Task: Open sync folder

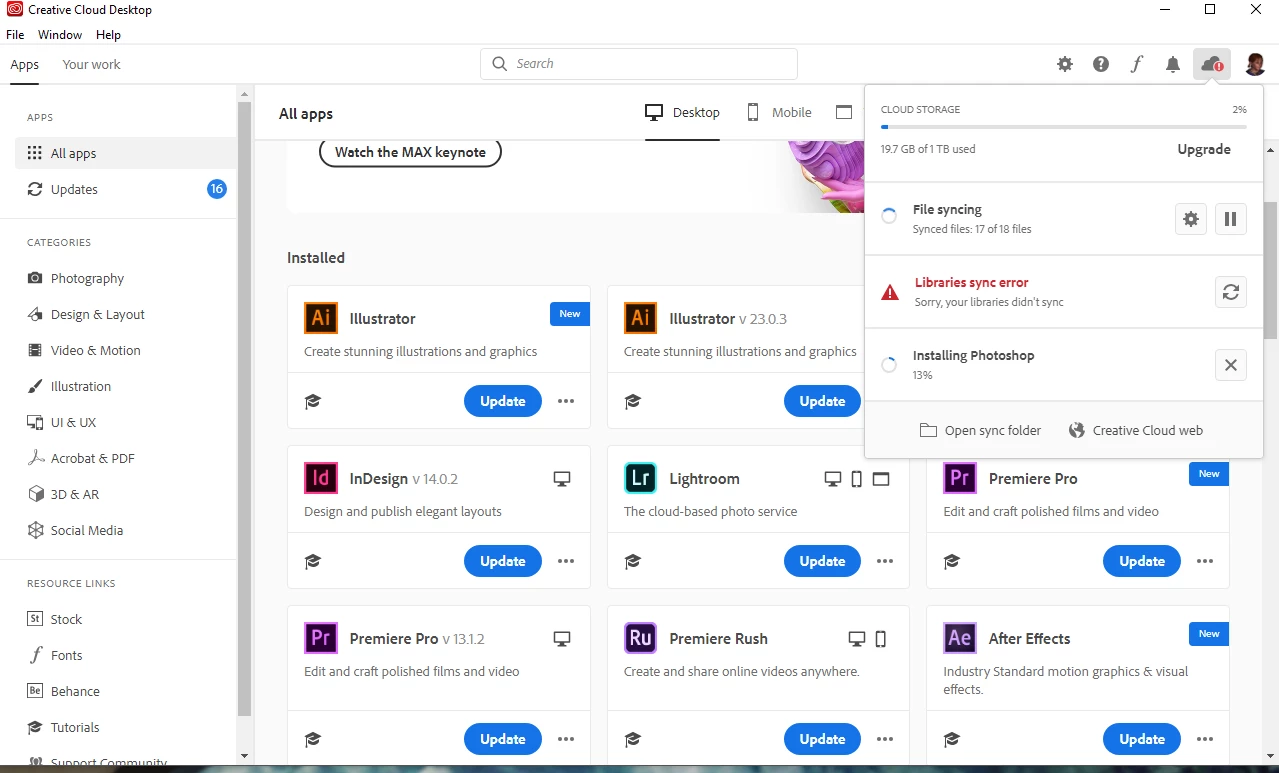Action: [x=980, y=430]
